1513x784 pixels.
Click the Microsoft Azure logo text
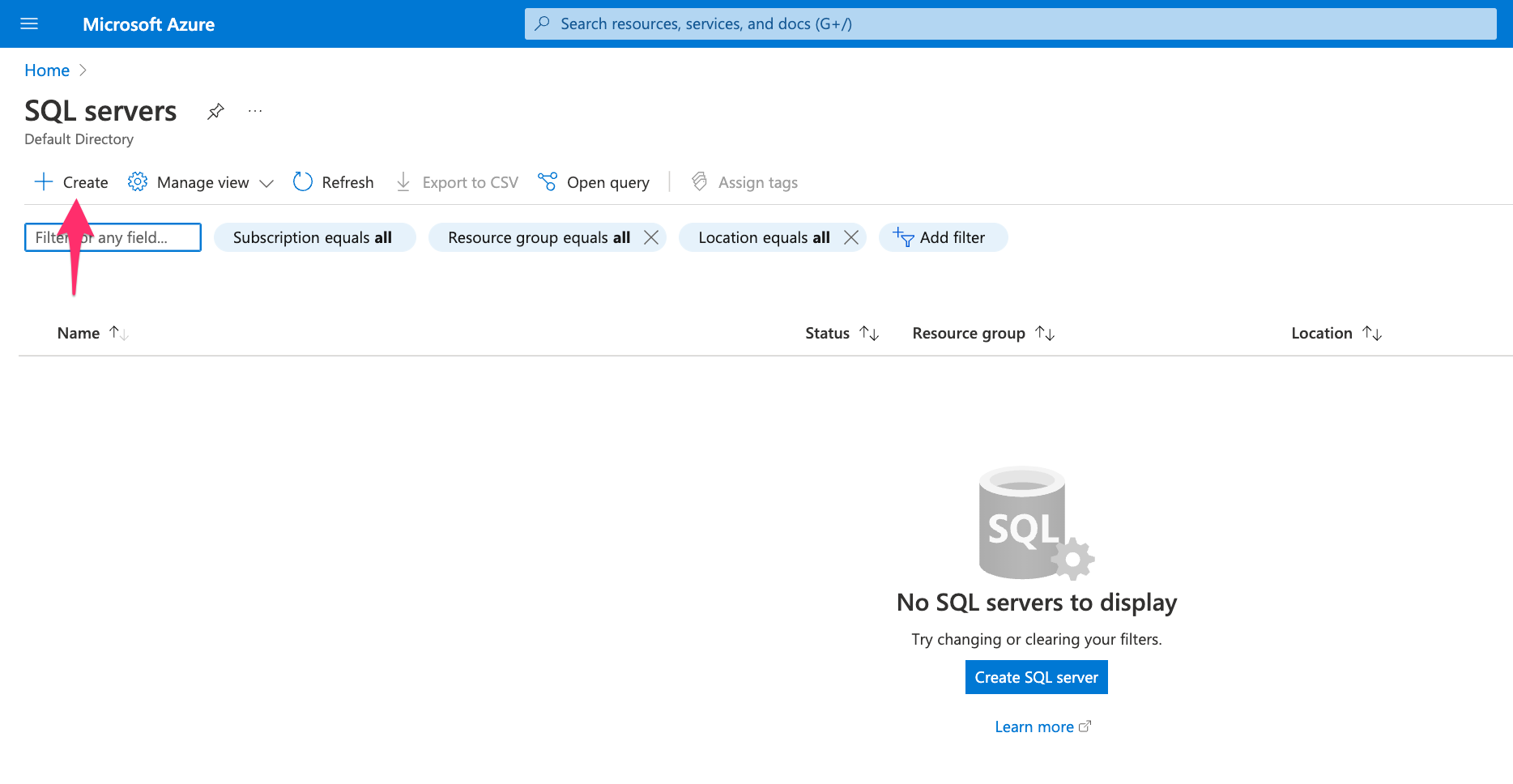click(x=148, y=24)
